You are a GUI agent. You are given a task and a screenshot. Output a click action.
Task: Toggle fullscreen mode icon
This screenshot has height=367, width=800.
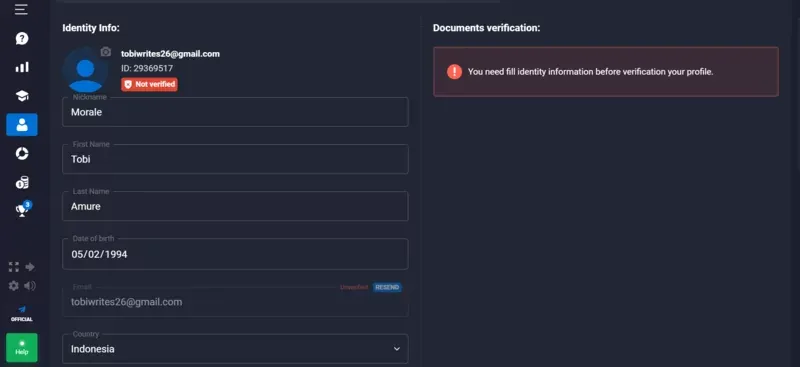[14, 267]
